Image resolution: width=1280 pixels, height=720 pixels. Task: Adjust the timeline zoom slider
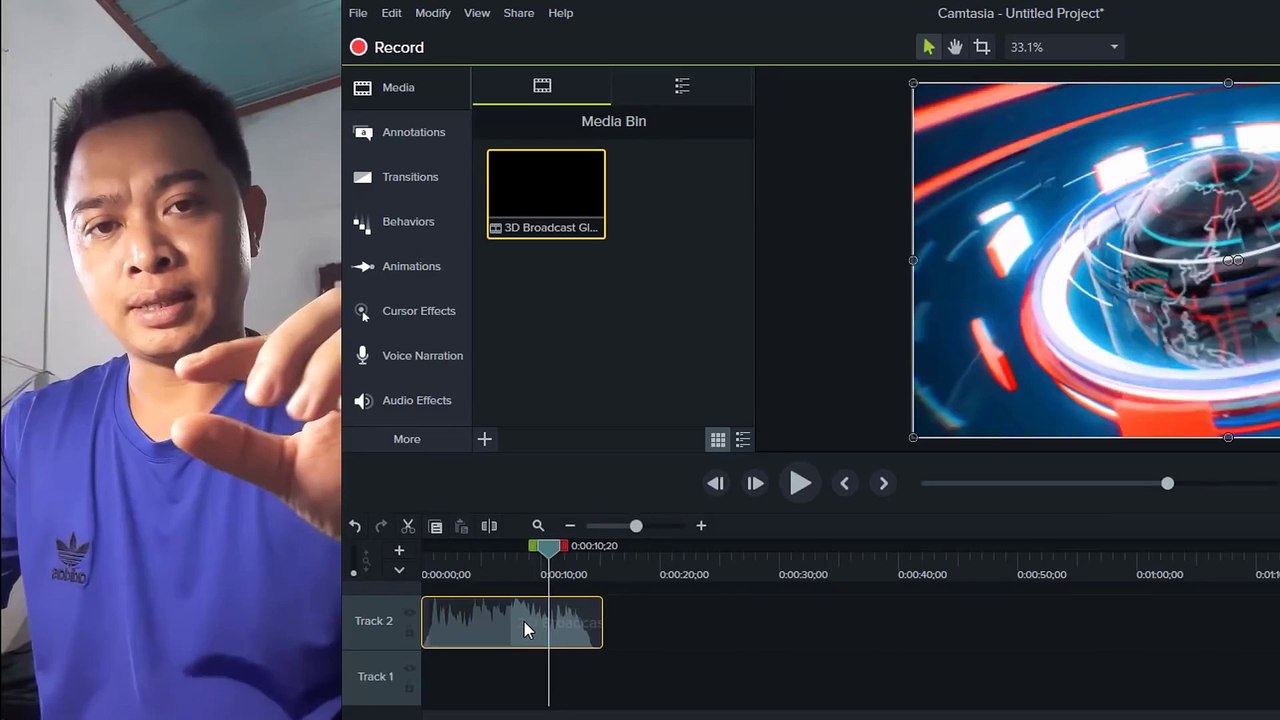(636, 526)
